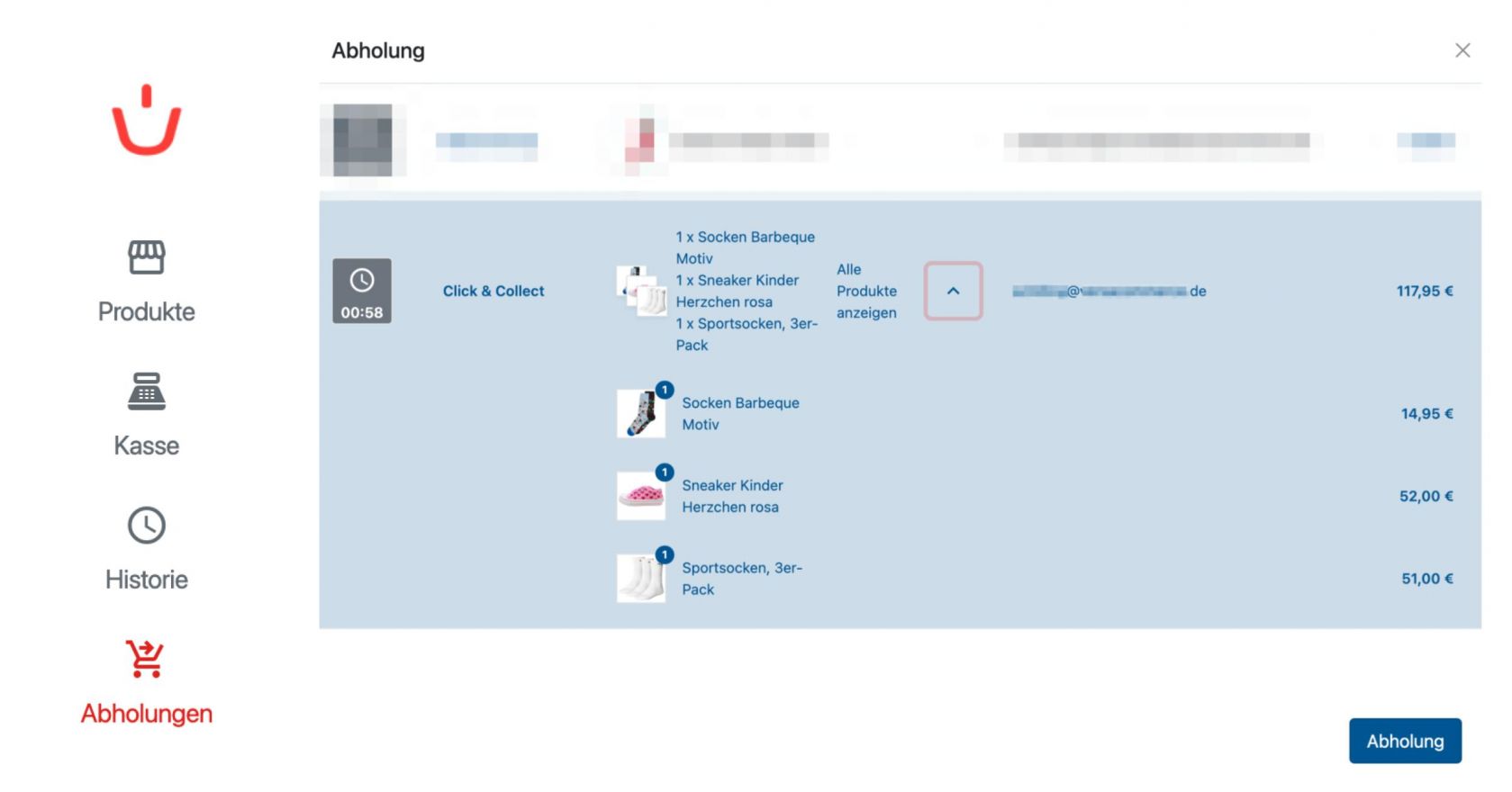Select the Abholungen menu label
This screenshot has width=1512, height=792.
[x=147, y=714]
